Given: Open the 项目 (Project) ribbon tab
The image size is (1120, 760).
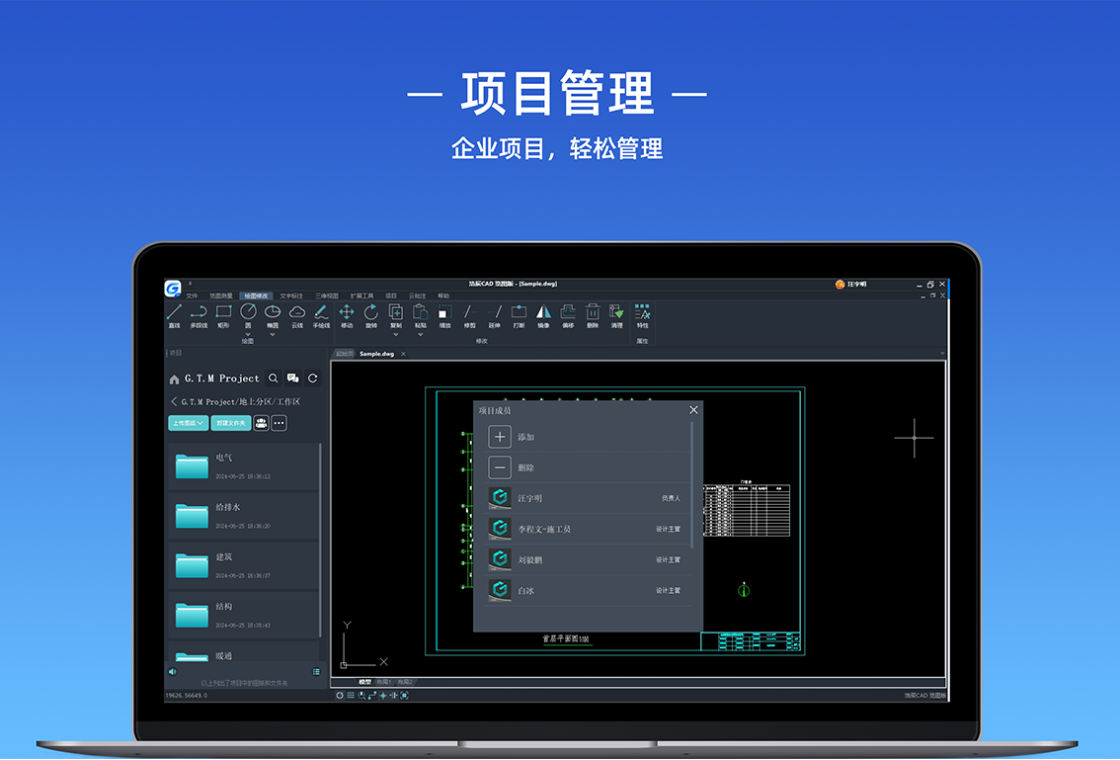Looking at the screenshot, I should pos(391,296).
